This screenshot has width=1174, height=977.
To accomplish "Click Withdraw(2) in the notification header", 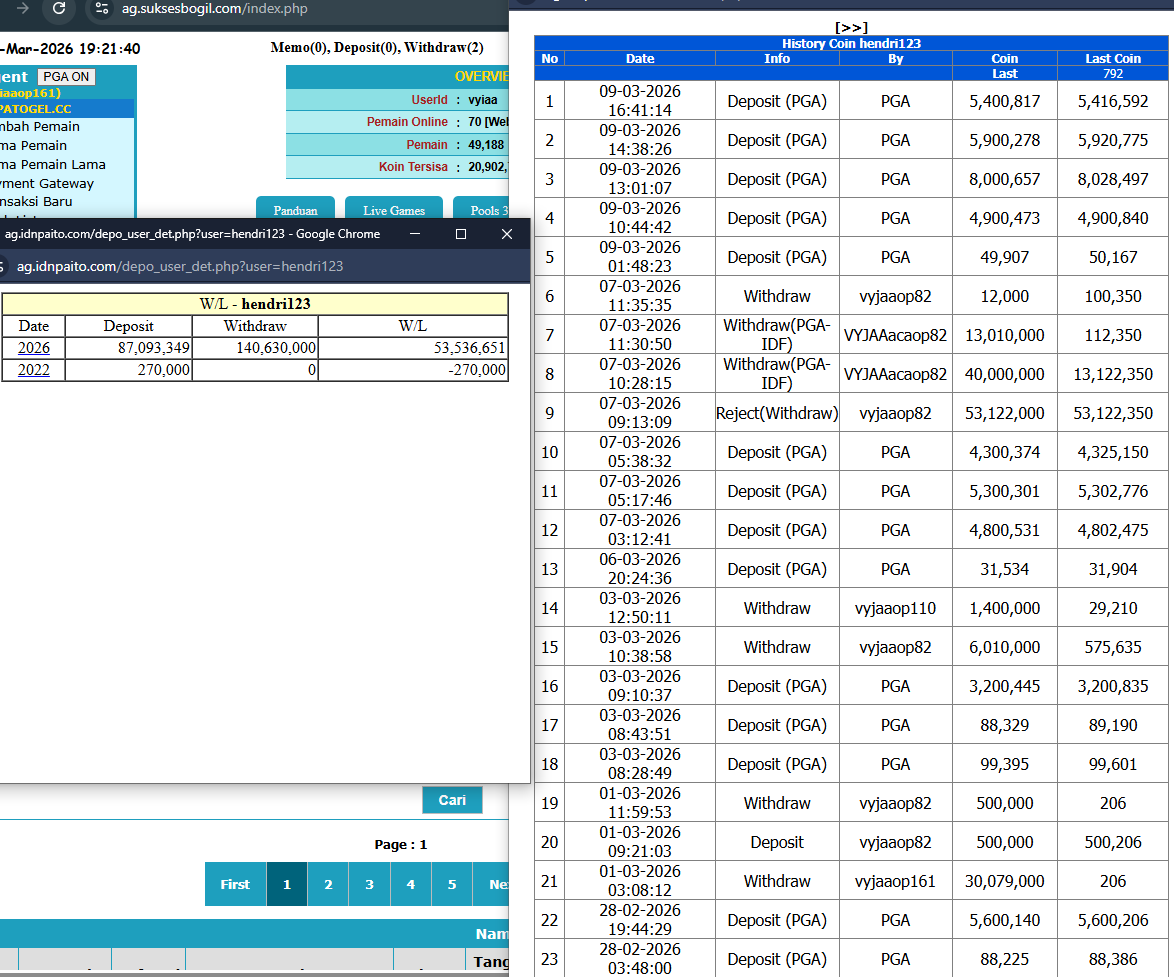I will (x=444, y=48).
